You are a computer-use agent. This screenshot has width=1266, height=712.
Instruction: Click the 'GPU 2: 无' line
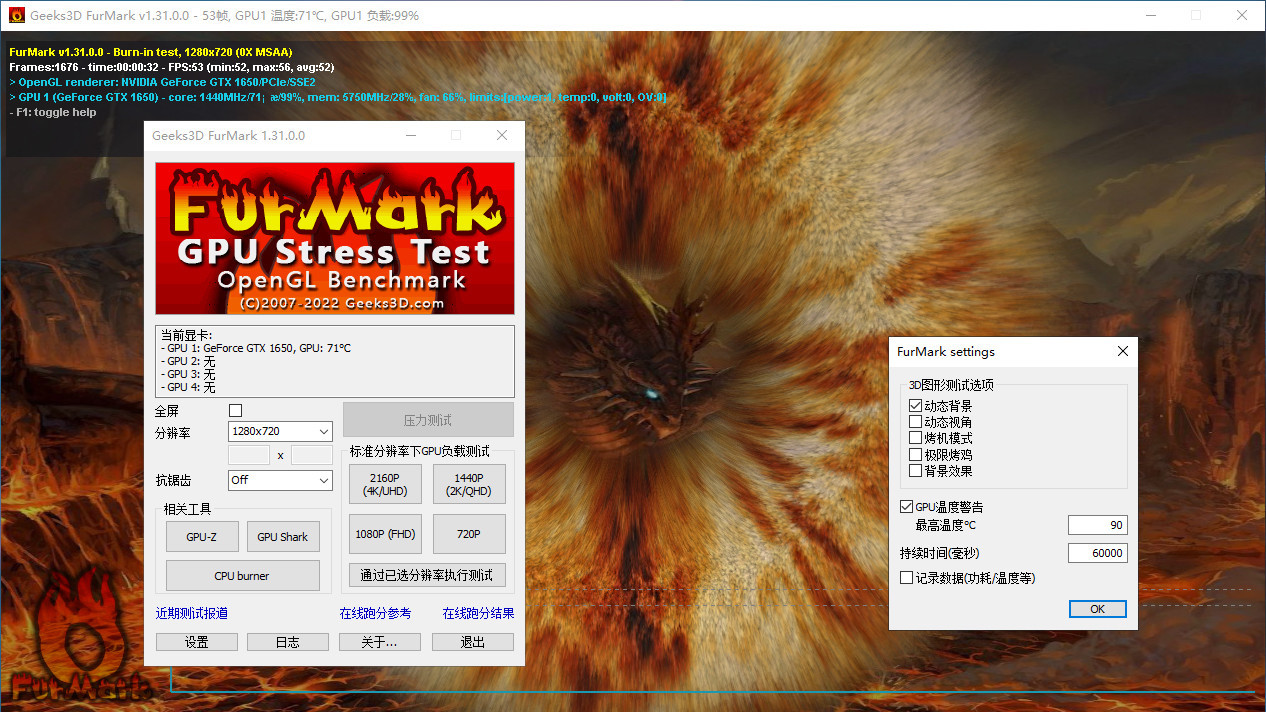click(188, 361)
